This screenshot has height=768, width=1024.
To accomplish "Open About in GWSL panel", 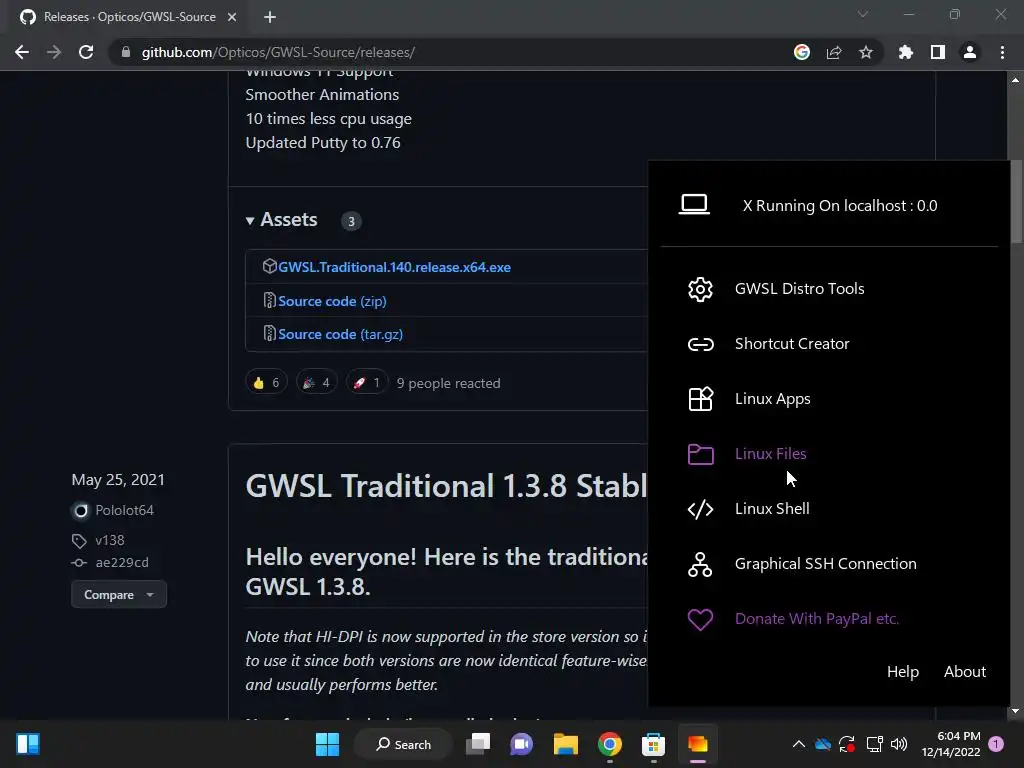I will click(965, 671).
